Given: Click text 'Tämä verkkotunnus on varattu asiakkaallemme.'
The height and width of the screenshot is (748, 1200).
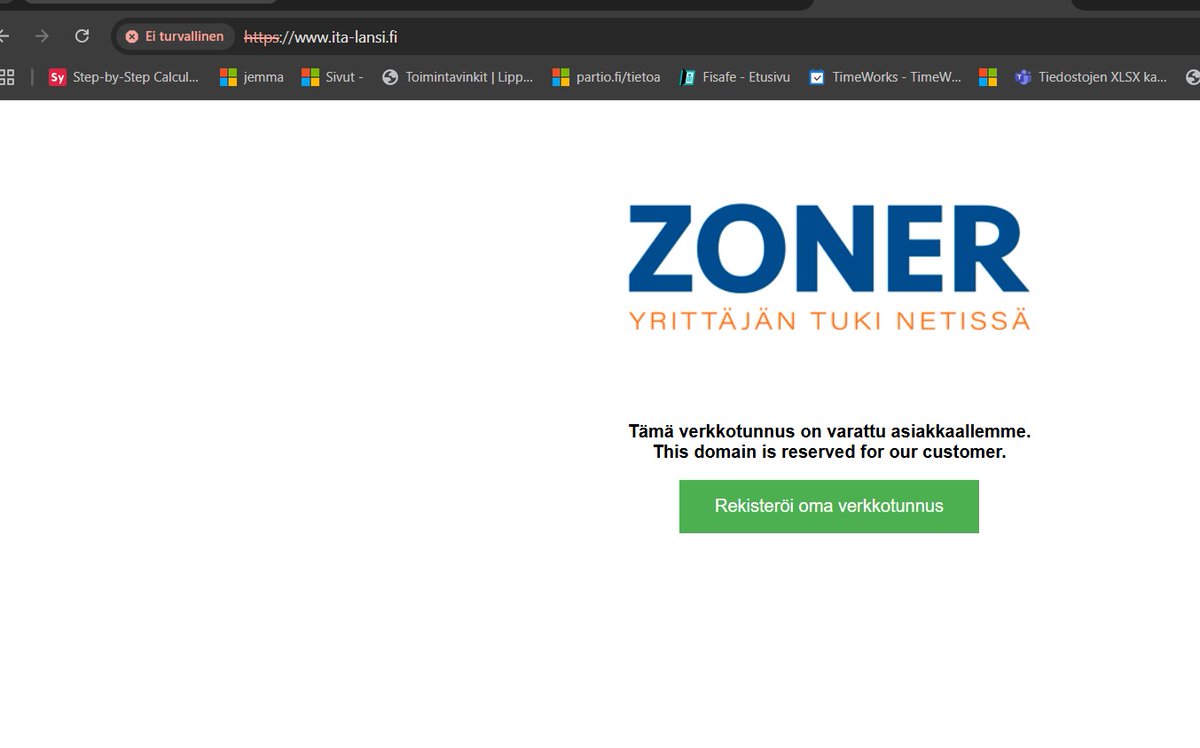Looking at the screenshot, I should click(x=829, y=431).
